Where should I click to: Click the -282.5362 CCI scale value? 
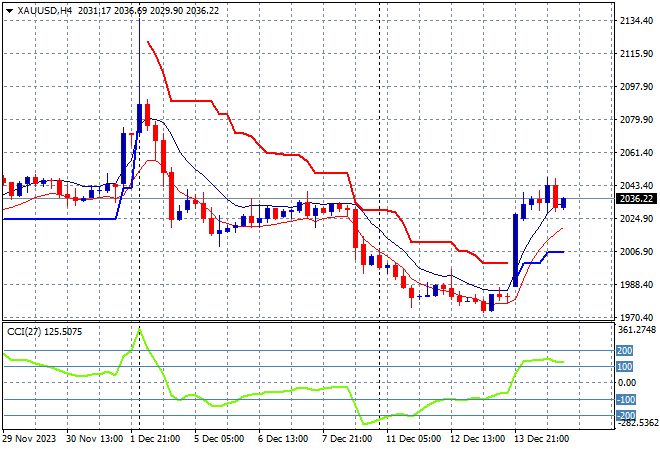pos(636,423)
